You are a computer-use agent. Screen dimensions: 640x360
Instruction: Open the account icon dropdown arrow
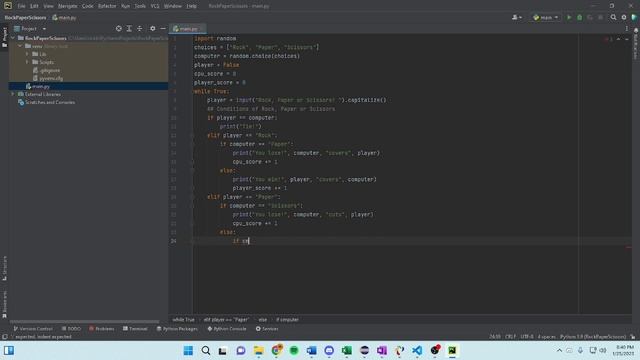click(x=520, y=18)
